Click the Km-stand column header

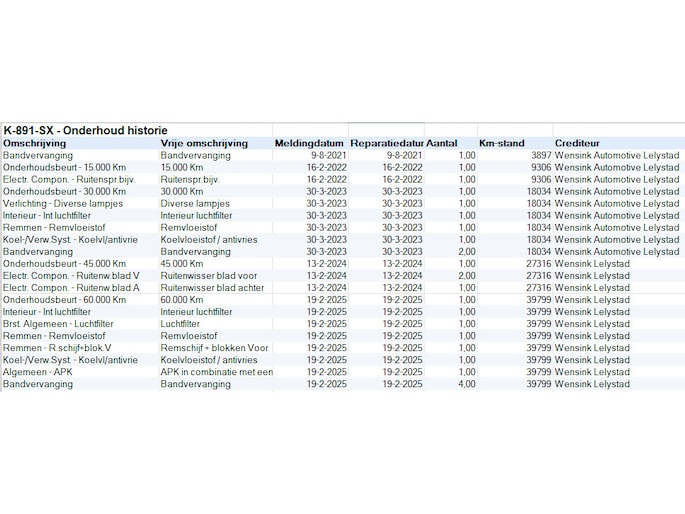pos(502,143)
